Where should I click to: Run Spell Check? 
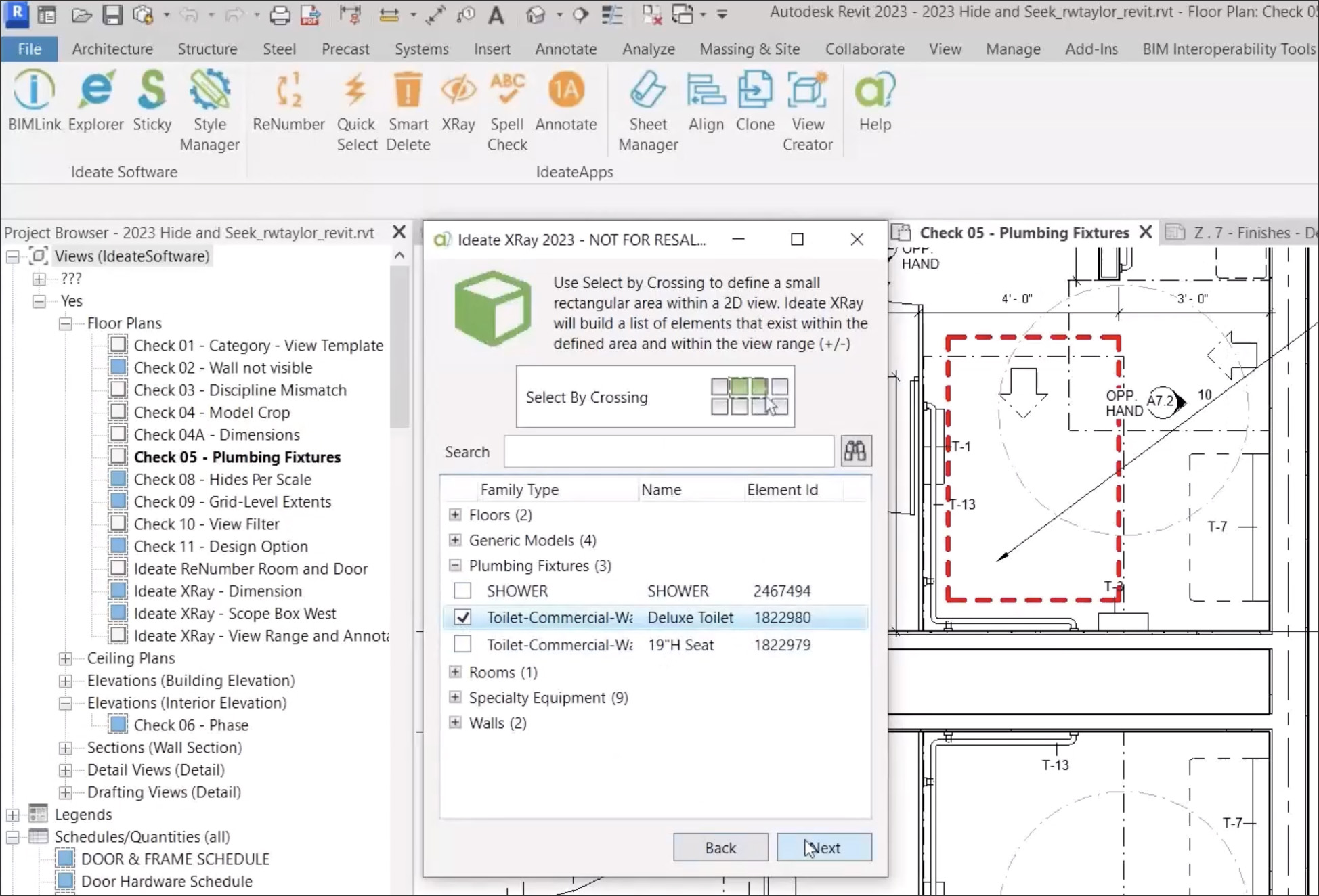(x=507, y=110)
